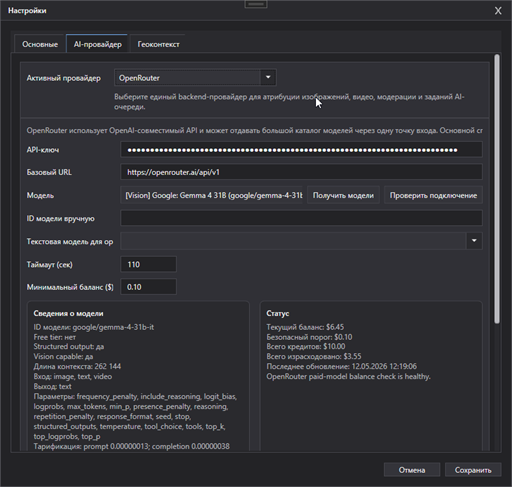
Task: Click the Минимальный баланс field showing 0.10
Action: tap(148, 287)
